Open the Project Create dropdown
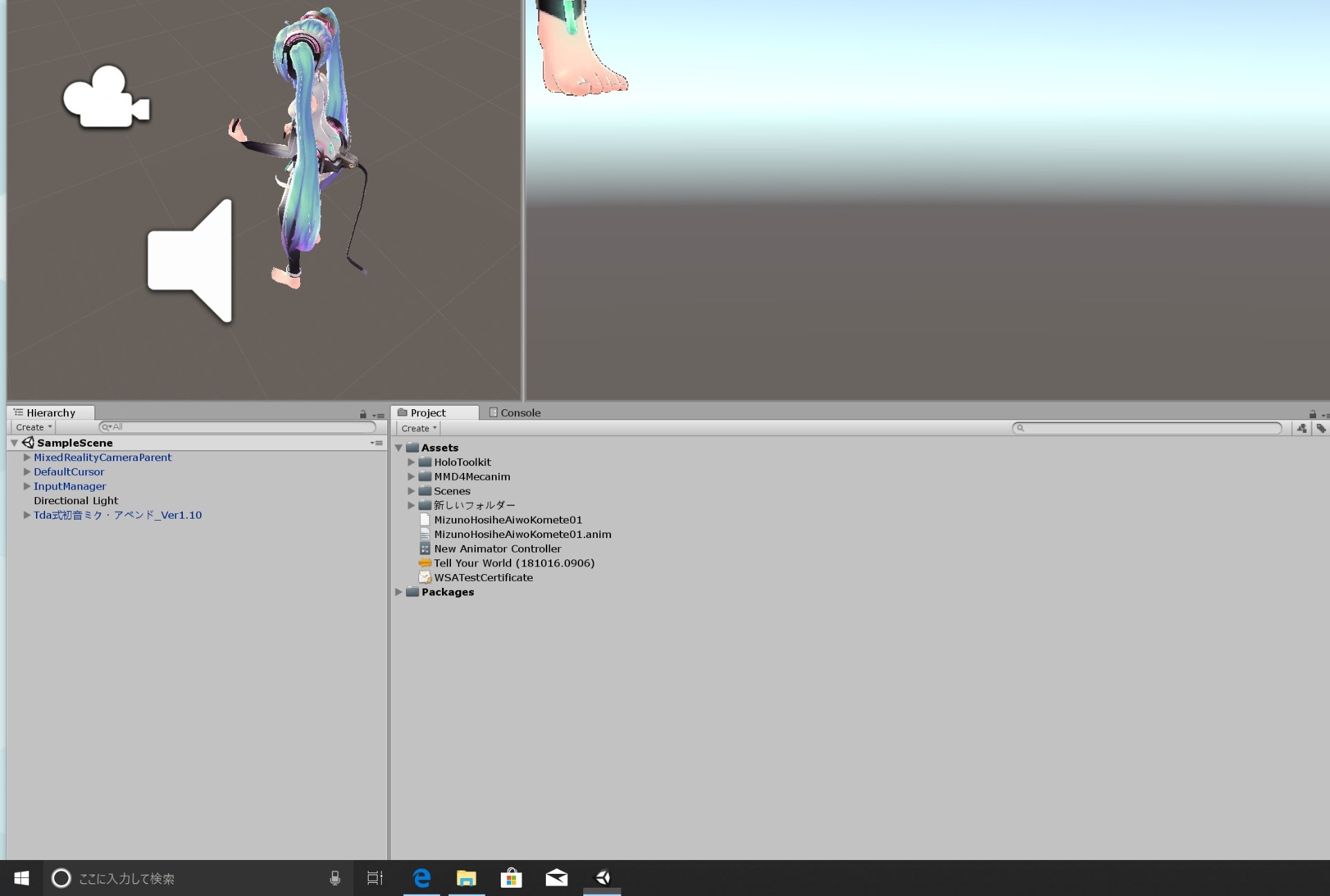 coord(418,428)
